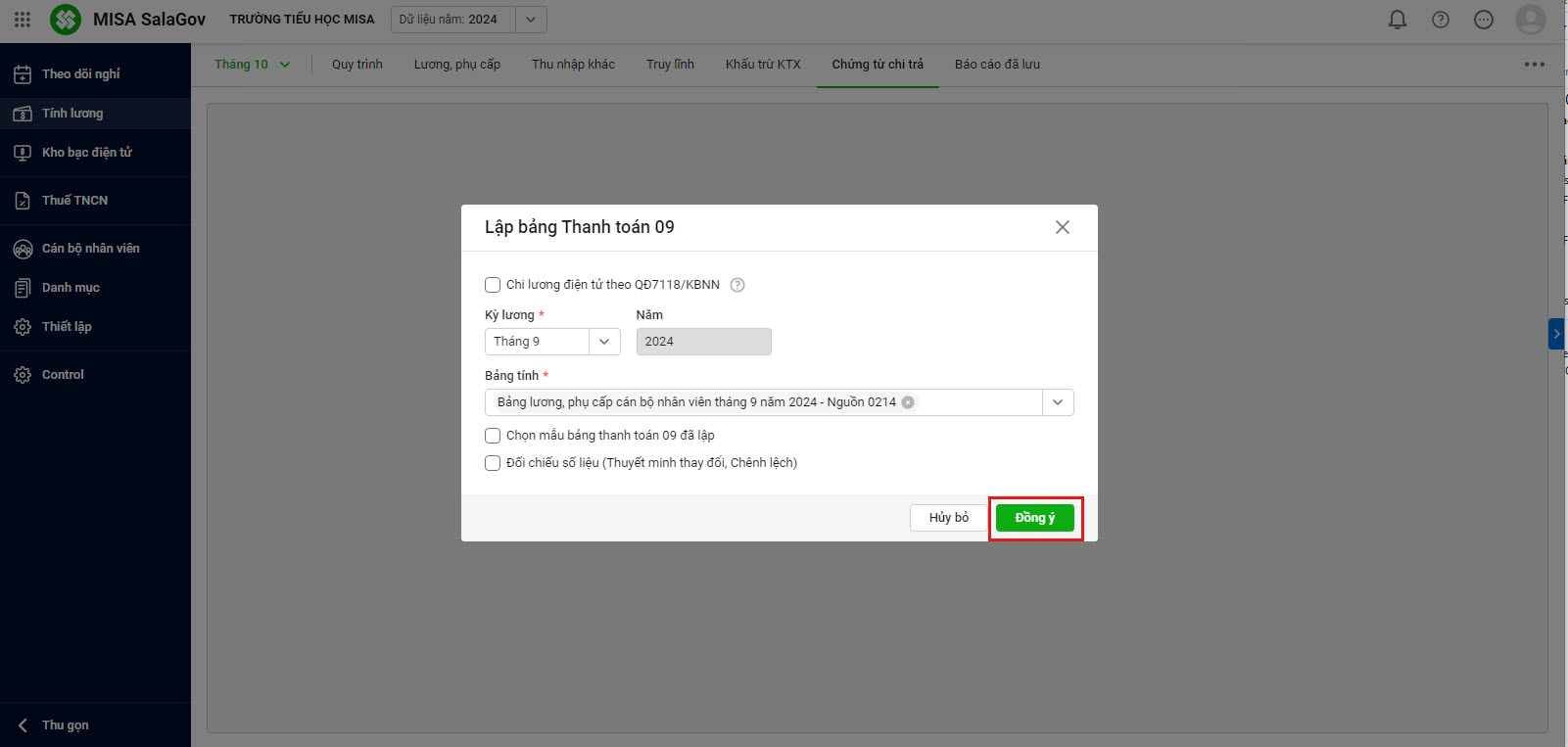Image resolution: width=1568 pixels, height=747 pixels.
Task: Tick Chọn mẫu bảng thanh toán 09 đã lập
Action: coord(493,436)
